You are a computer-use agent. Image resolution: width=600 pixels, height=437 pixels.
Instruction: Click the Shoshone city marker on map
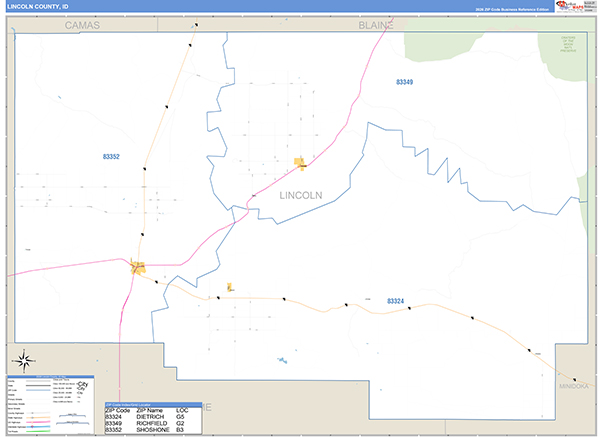click(x=138, y=267)
